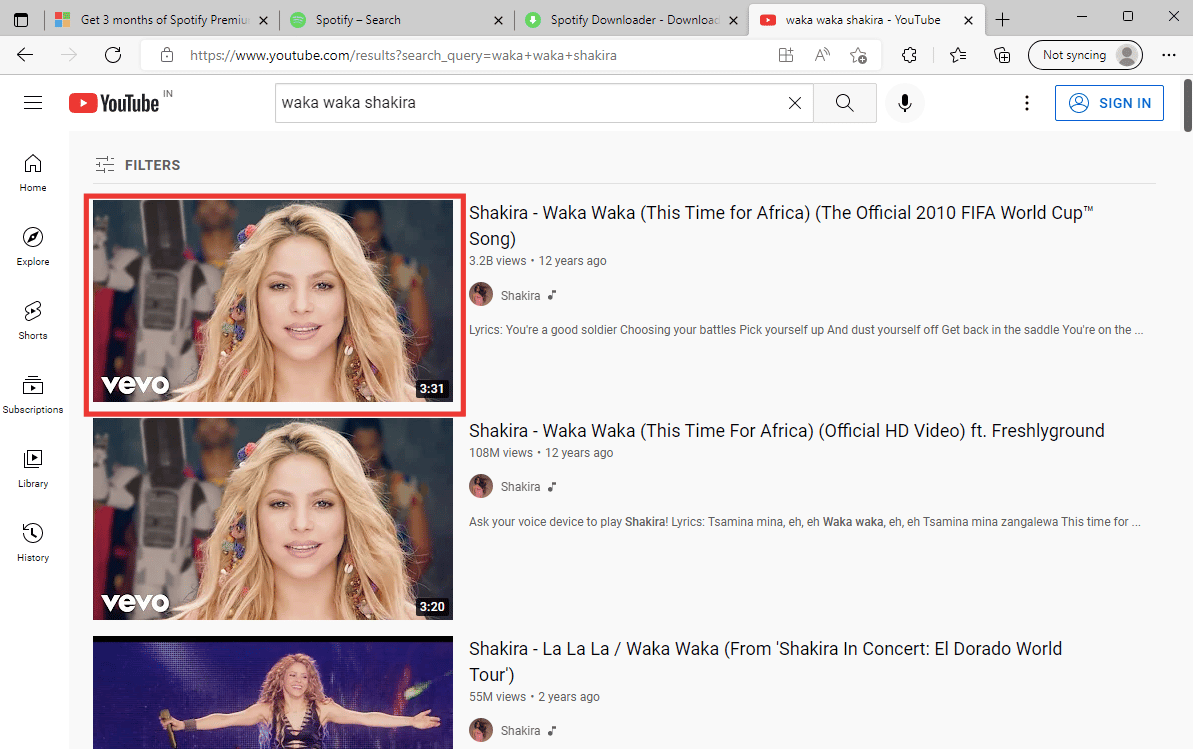Open browser Extensions puzzle icon
Screen dimensions: 1193x749
pos(908,55)
